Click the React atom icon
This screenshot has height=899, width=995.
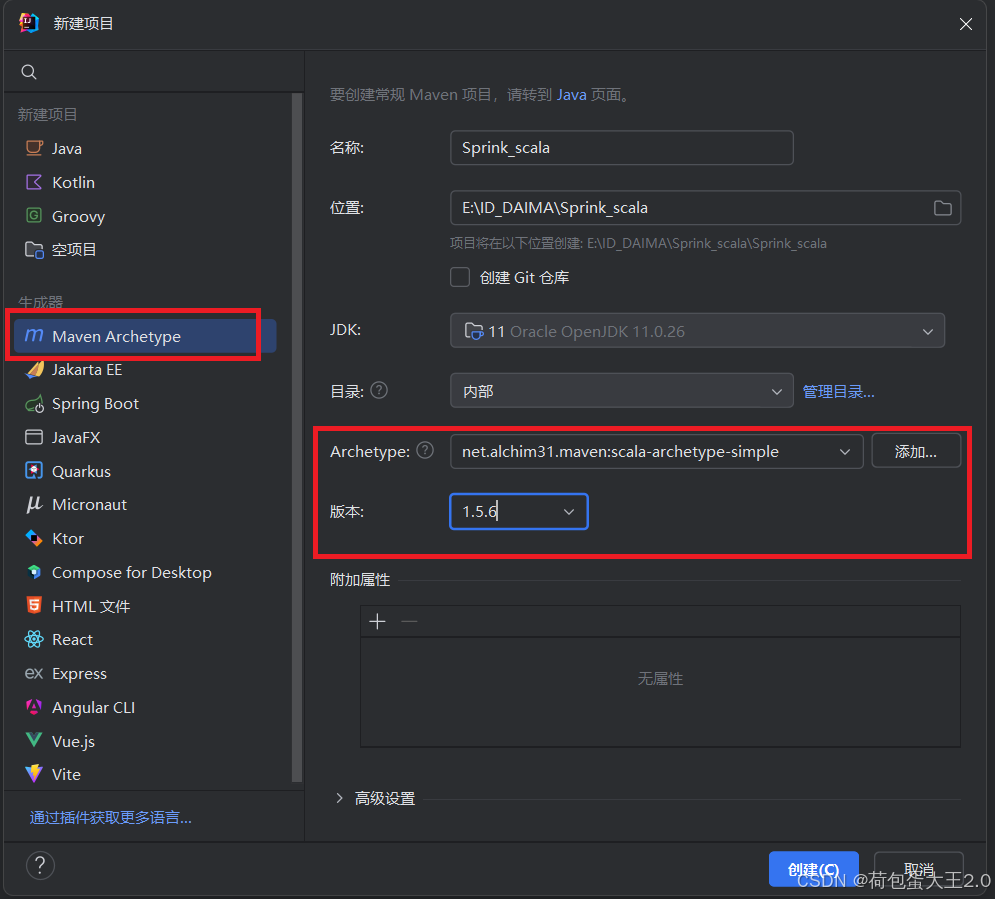coord(34,639)
